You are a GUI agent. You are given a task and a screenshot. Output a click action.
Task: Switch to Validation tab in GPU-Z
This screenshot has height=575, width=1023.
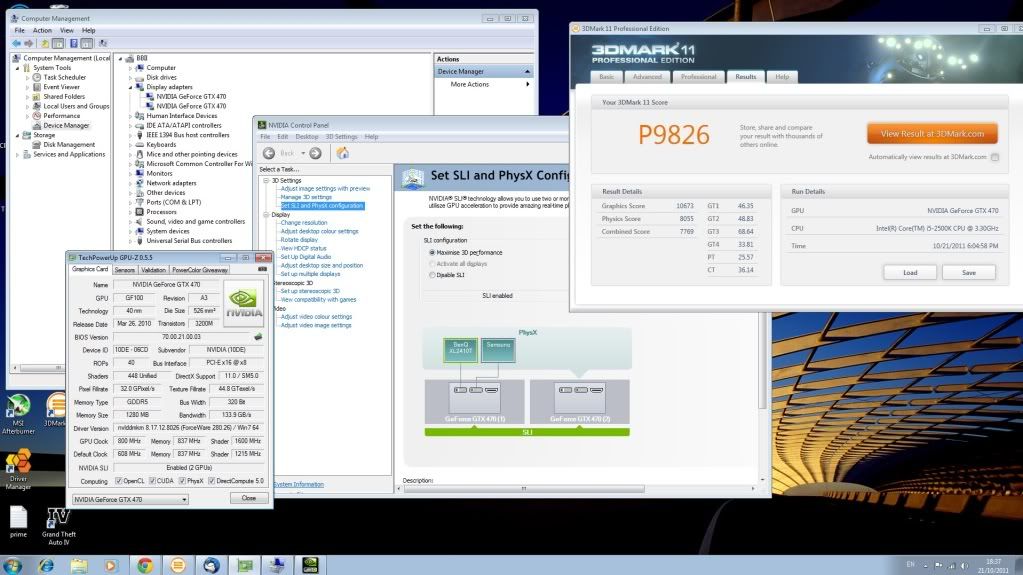coord(153,270)
